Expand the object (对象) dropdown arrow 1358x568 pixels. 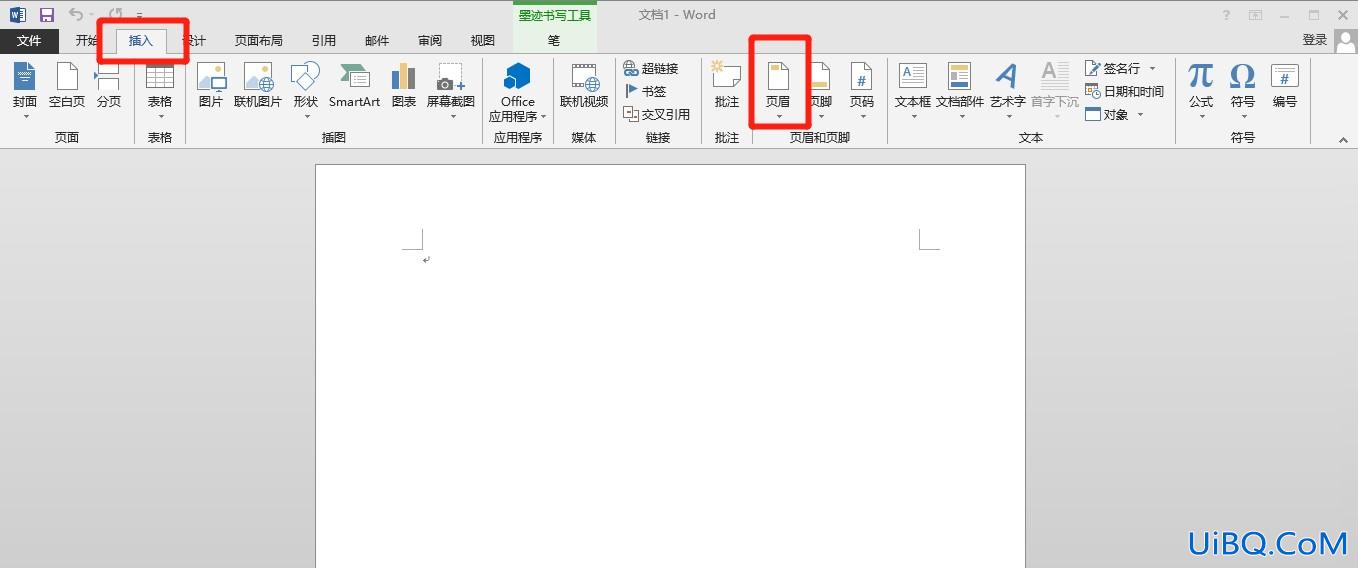point(1140,114)
